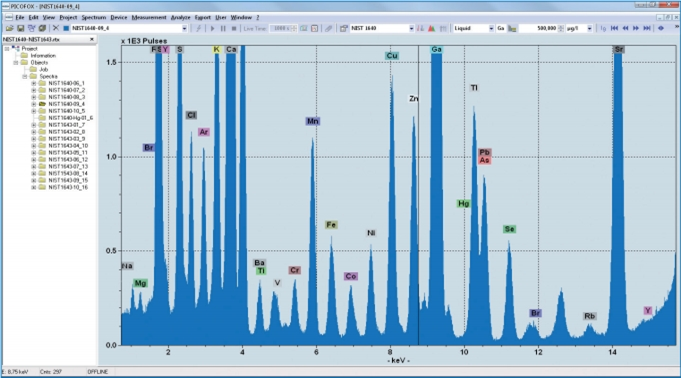681x378 pixels.
Task: Start measurement with the play button
Action: [212, 28]
